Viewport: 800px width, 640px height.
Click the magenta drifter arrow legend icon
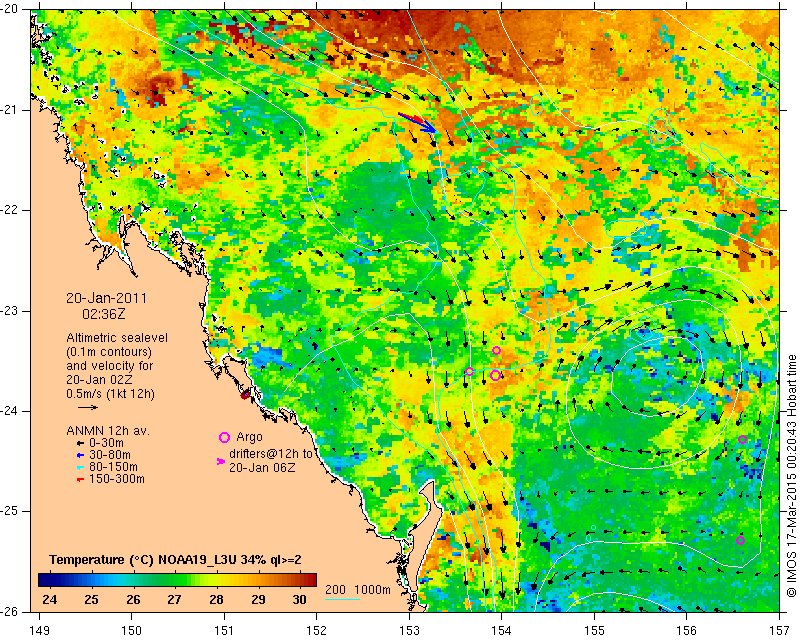[220, 461]
